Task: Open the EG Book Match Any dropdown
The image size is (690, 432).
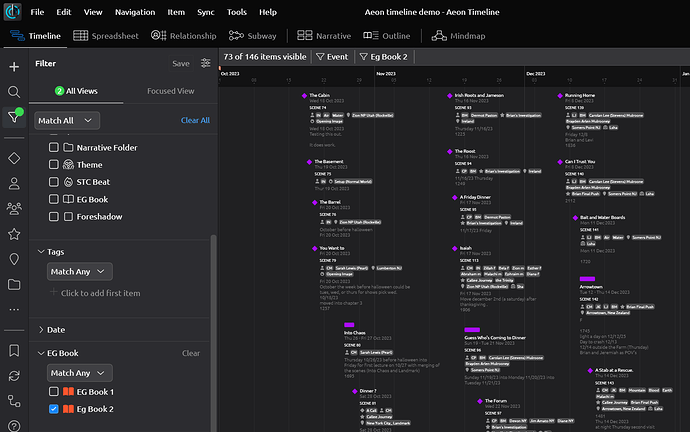Action: [x=80, y=373]
